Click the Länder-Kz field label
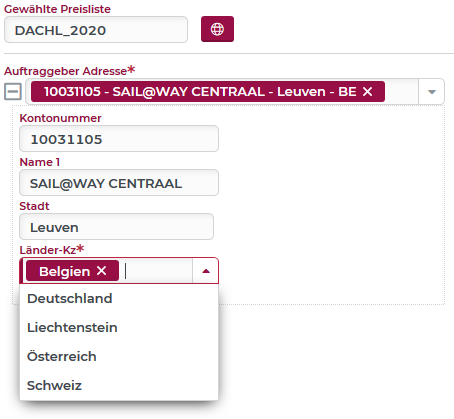Viewport: 454px width, 419px height. click(x=48, y=250)
